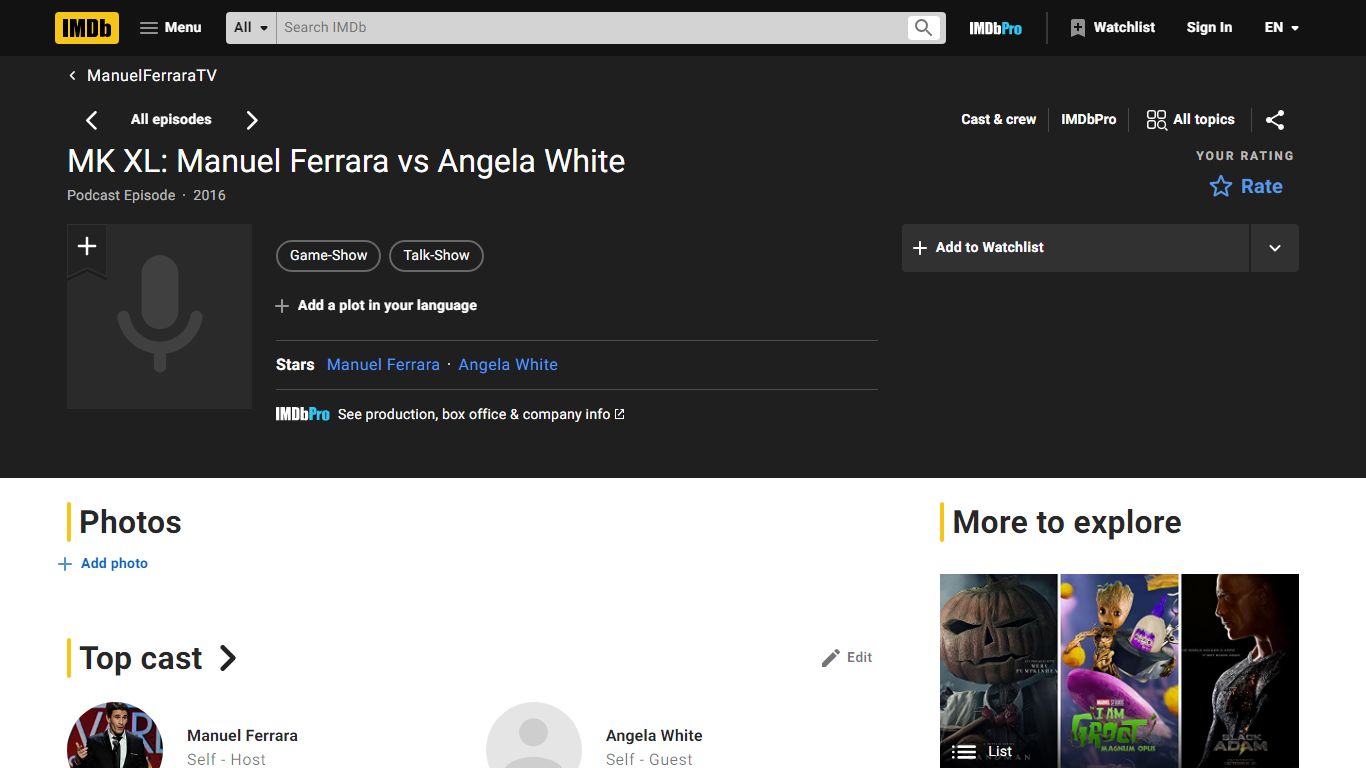The height and width of the screenshot is (768, 1366).
Task: Go to previous episode arrow
Action: [x=91, y=120]
